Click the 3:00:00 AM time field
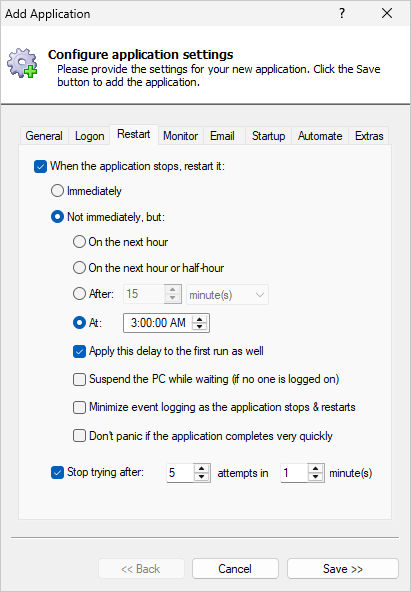This screenshot has height=592, width=411. (158, 323)
